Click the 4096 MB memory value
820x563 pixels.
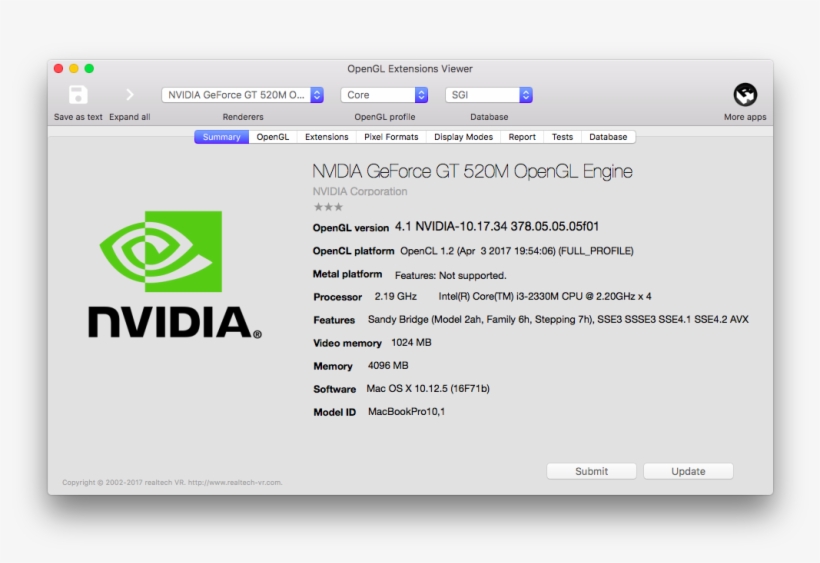388,365
